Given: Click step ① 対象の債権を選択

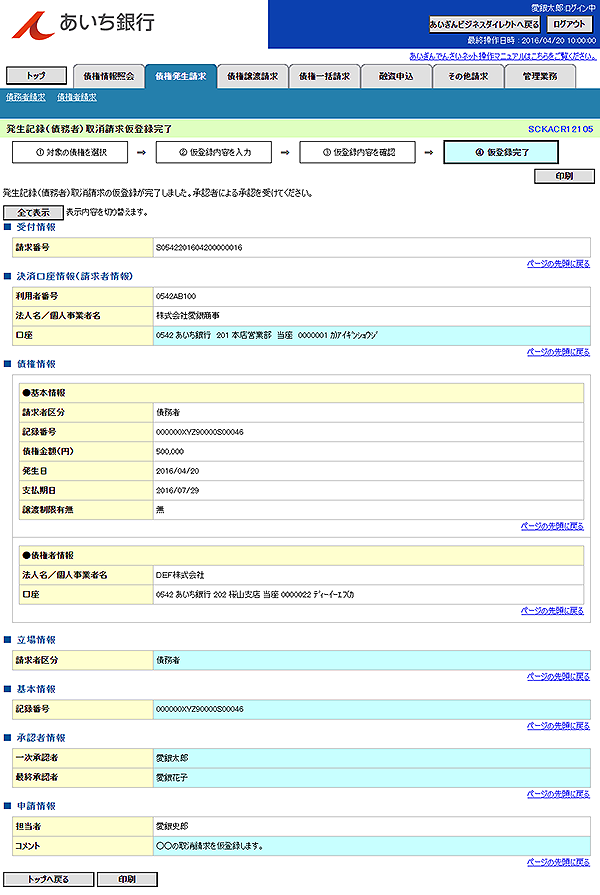Looking at the screenshot, I should click(x=70, y=152).
